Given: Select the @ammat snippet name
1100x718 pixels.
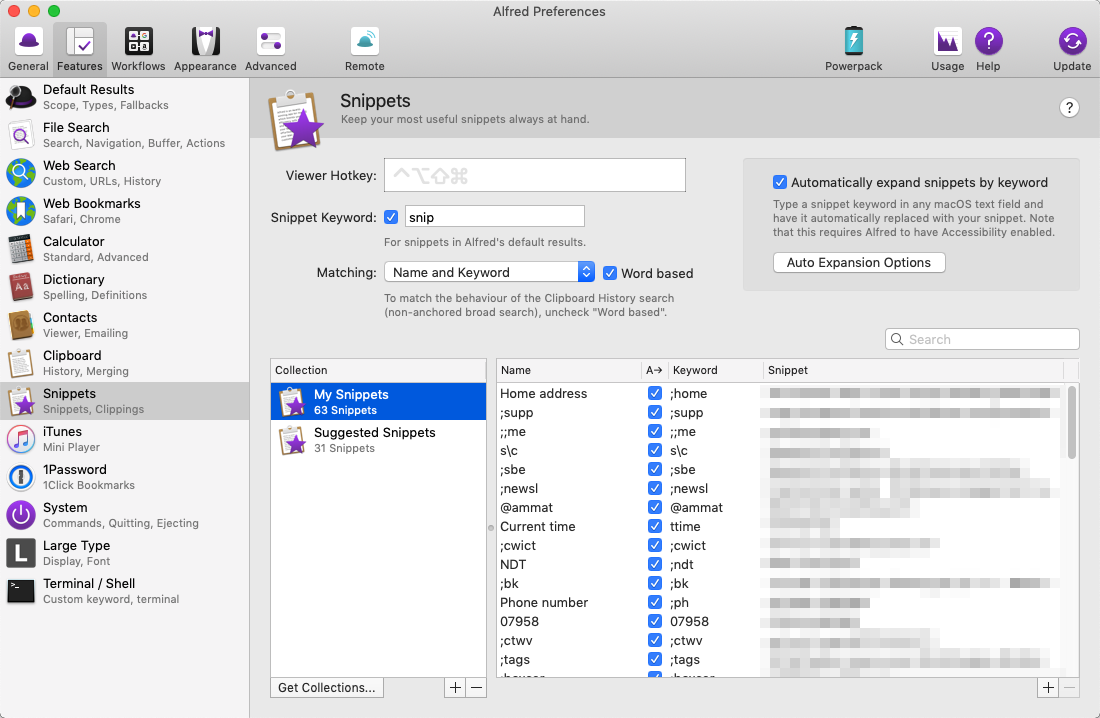Looking at the screenshot, I should pyautogui.click(x=526, y=507).
